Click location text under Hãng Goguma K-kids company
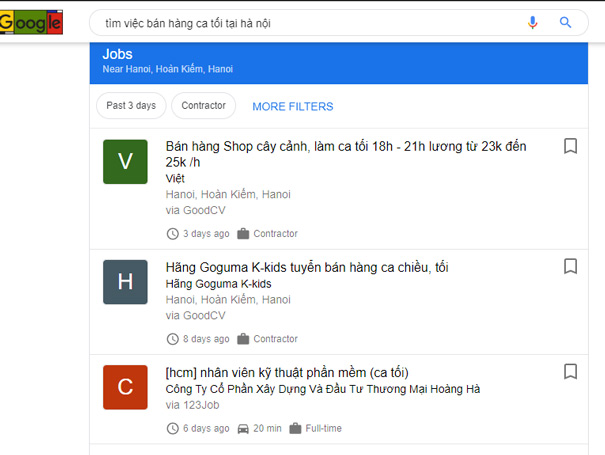The image size is (605, 455). [x=228, y=300]
